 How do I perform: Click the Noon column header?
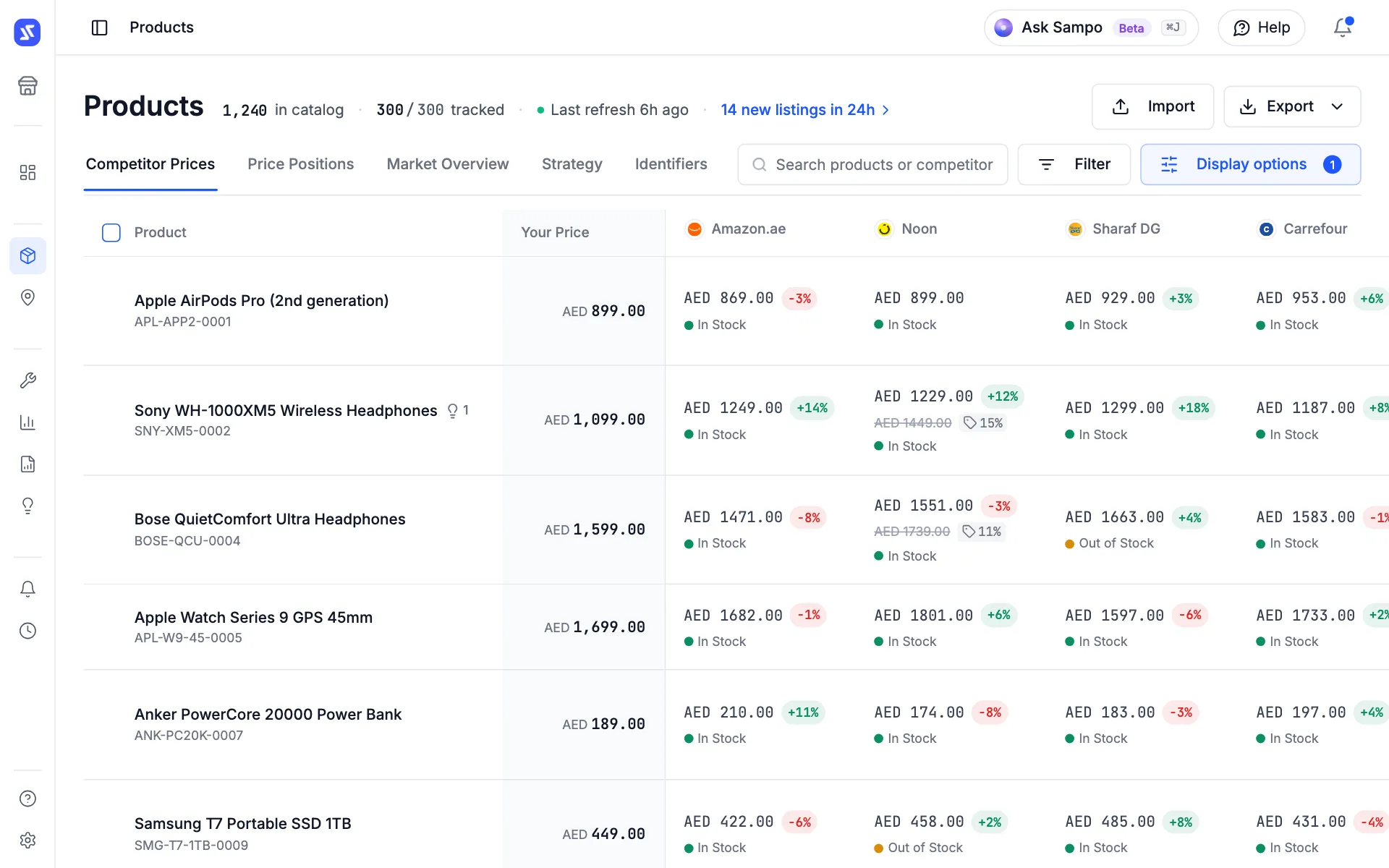tap(906, 229)
